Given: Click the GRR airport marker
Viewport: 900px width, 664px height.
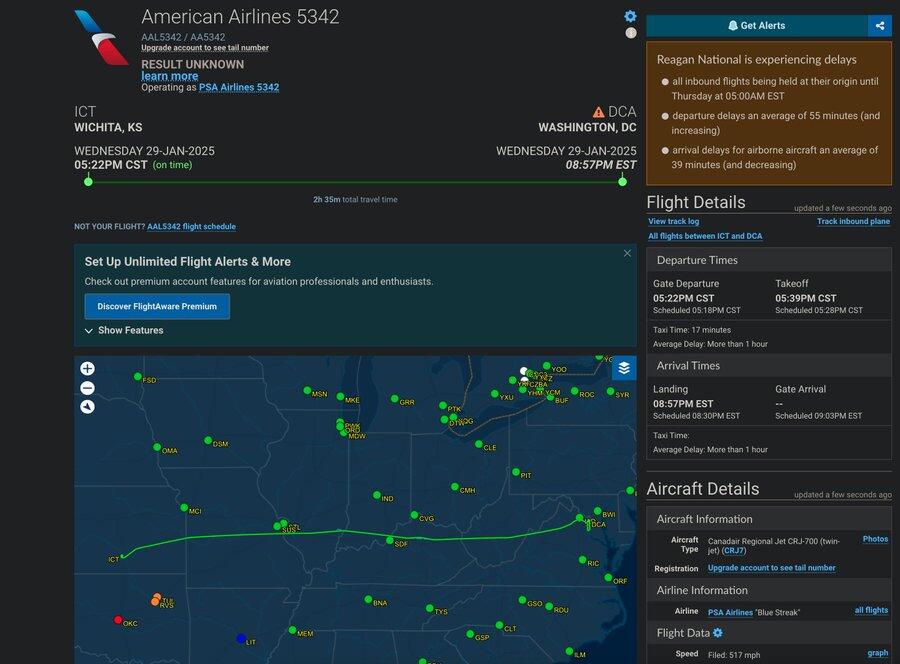Looking at the screenshot, I should coord(394,398).
